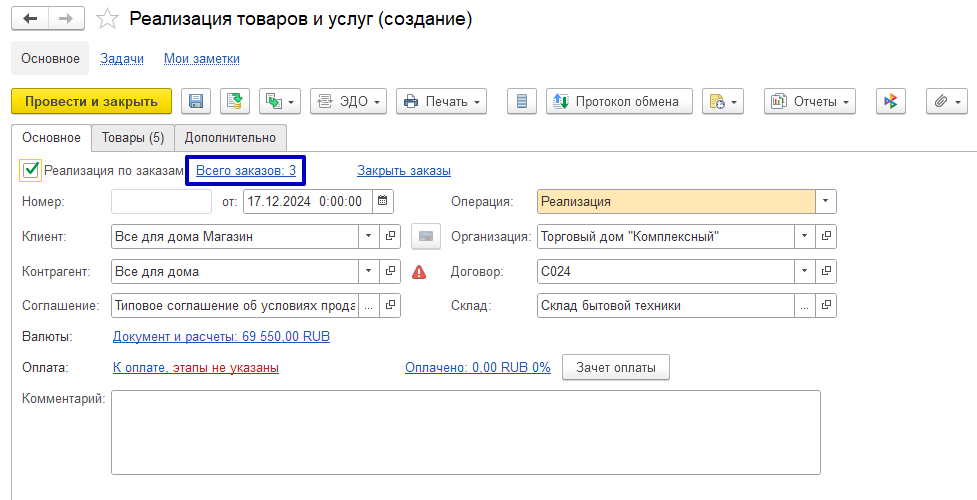Screen dimensions: 977x500
Task: Click the colorful play triangle icon
Action: point(891,101)
